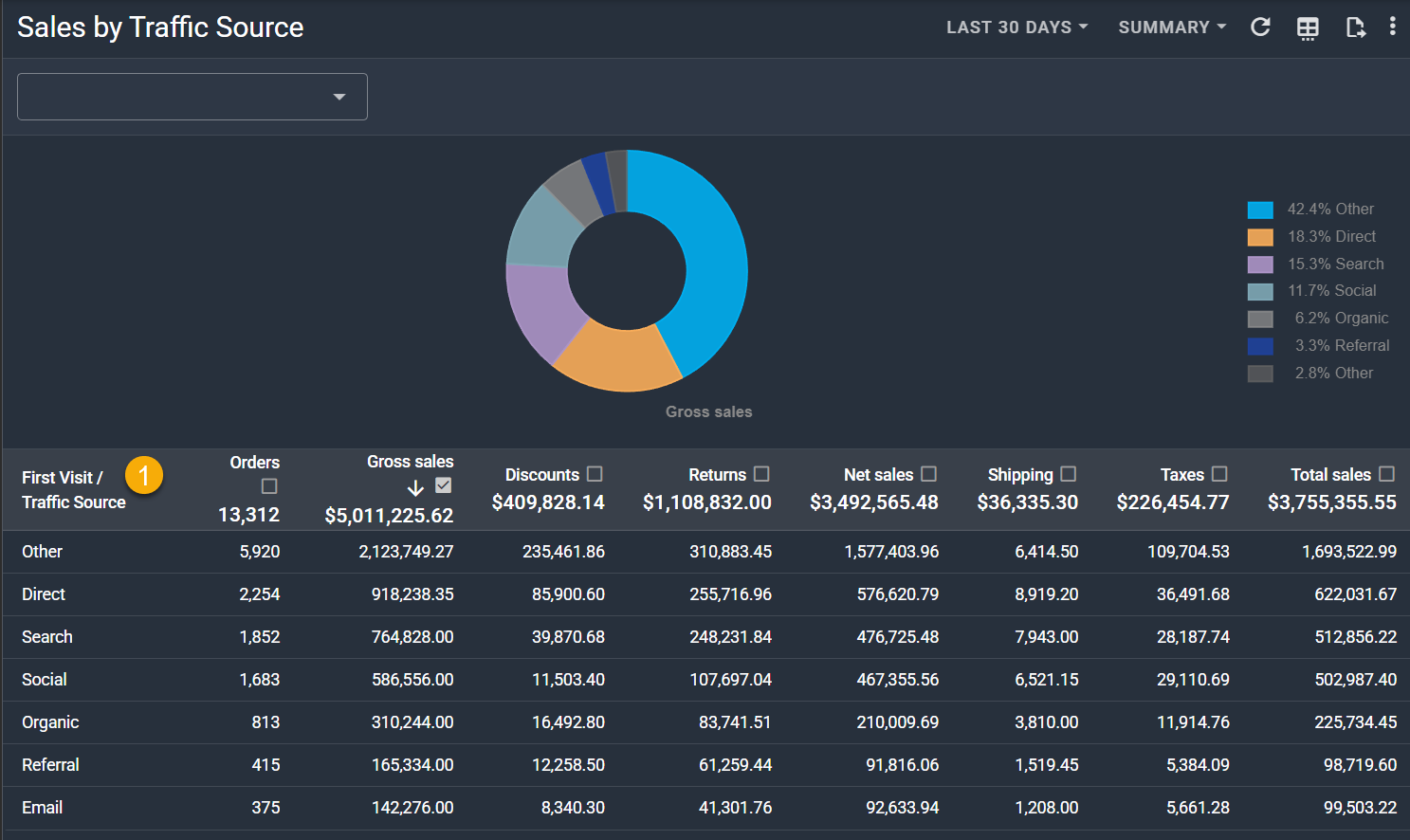Click the Gross sales sort arrow

click(415, 488)
